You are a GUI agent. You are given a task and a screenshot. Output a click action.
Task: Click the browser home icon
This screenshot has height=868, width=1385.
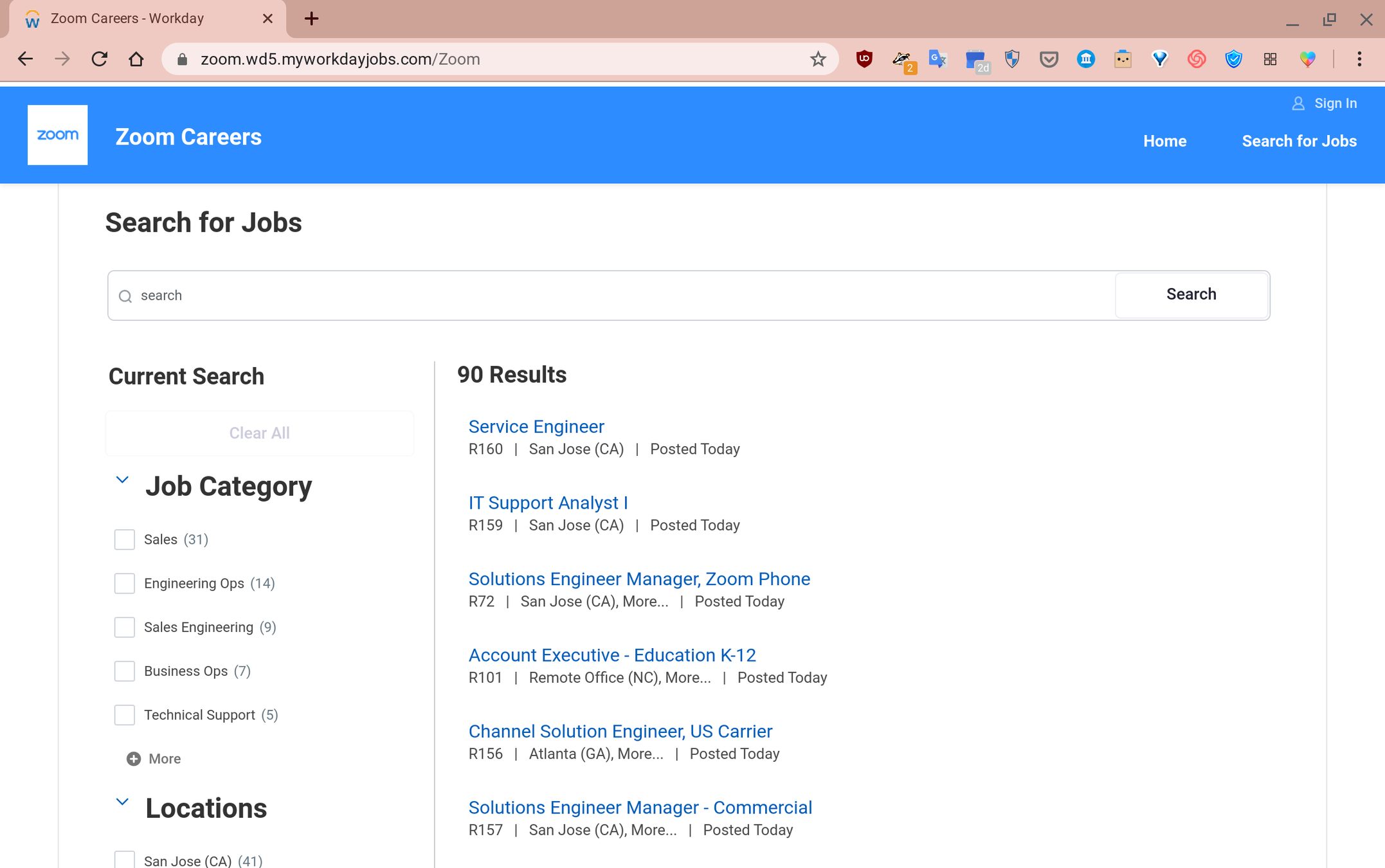136,59
